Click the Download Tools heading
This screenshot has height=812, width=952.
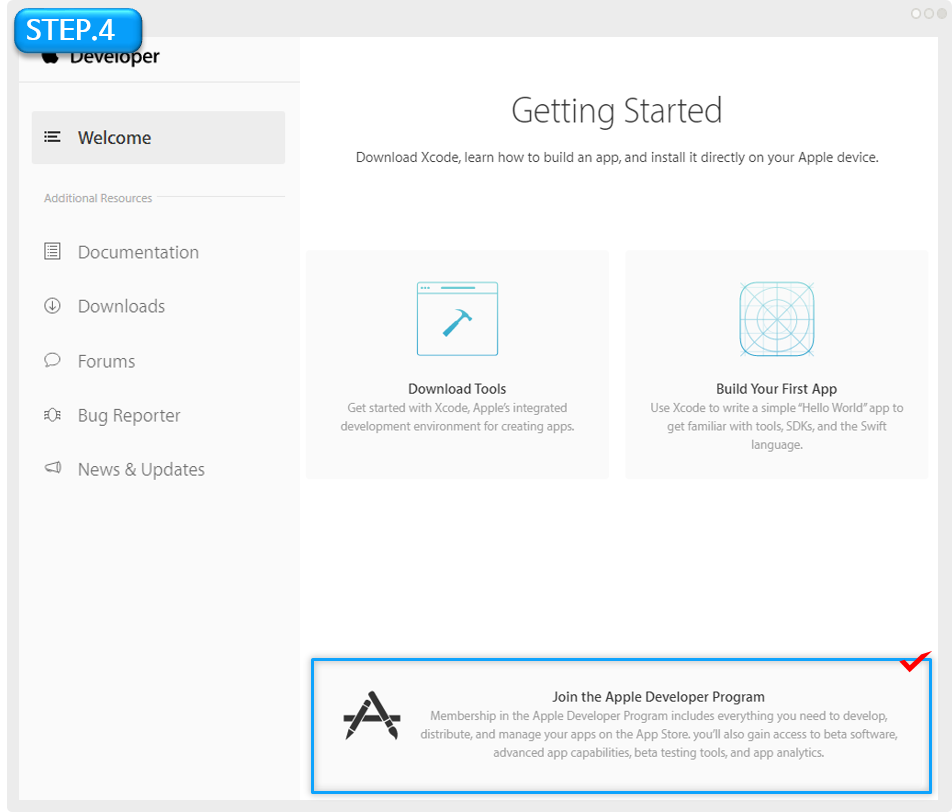(x=457, y=389)
